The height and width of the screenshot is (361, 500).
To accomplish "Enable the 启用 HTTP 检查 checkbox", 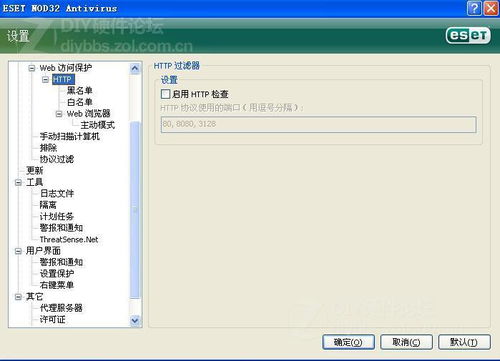I will pos(165,94).
